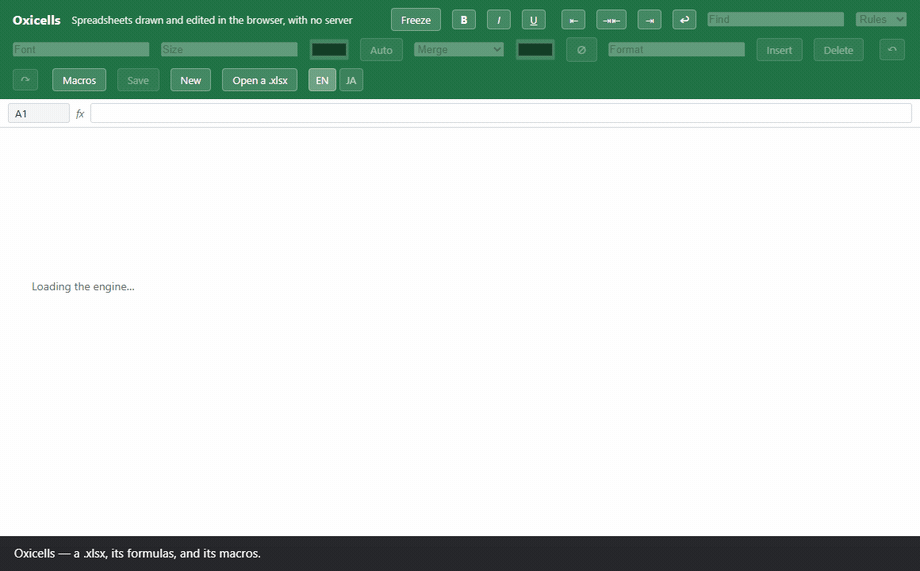Image resolution: width=920 pixels, height=571 pixels.
Task: Click the A1 cell reference box
Action: point(39,113)
